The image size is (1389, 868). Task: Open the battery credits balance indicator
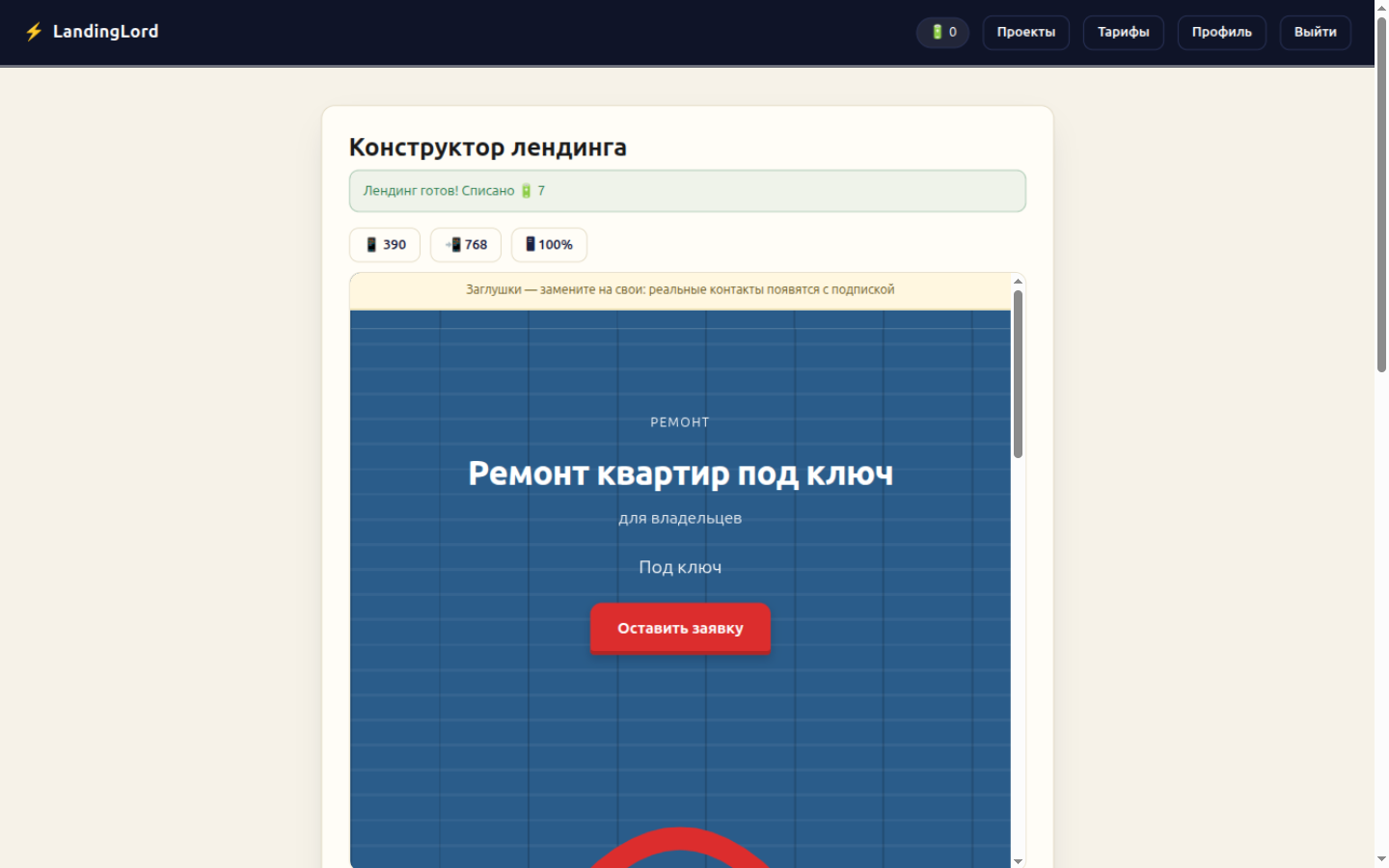(942, 32)
